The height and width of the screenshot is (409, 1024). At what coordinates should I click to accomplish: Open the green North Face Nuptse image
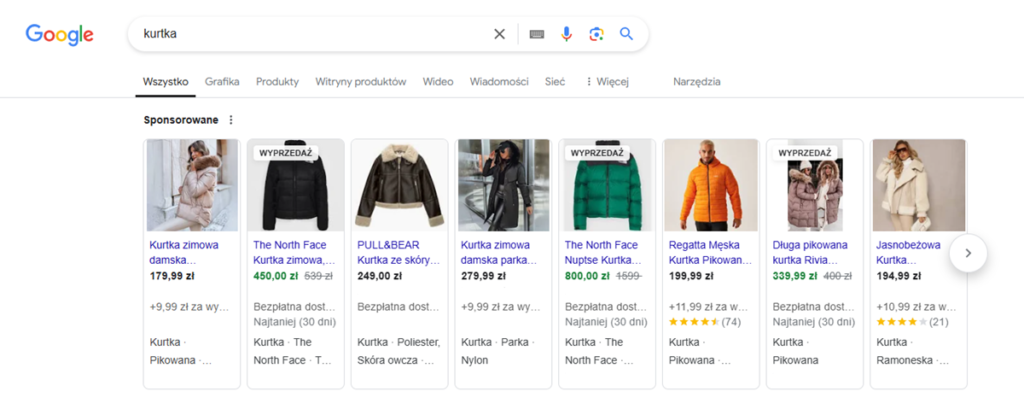[x=607, y=185]
